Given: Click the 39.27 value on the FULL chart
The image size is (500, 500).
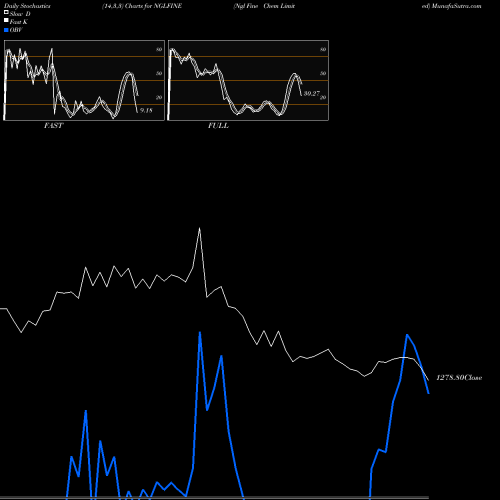Looking at the screenshot, I should (312, 94).
